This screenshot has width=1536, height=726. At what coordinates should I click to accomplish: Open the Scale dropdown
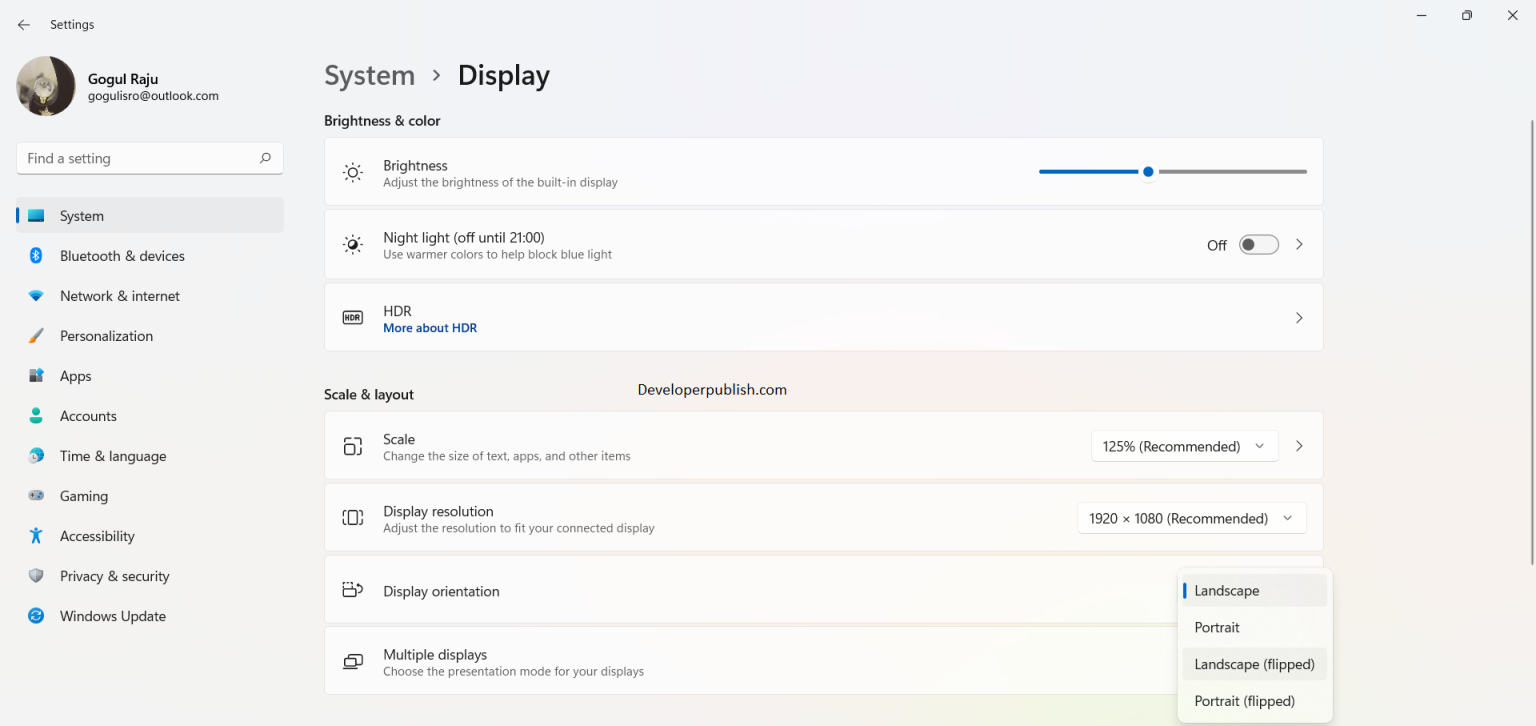pos(1184,445)
